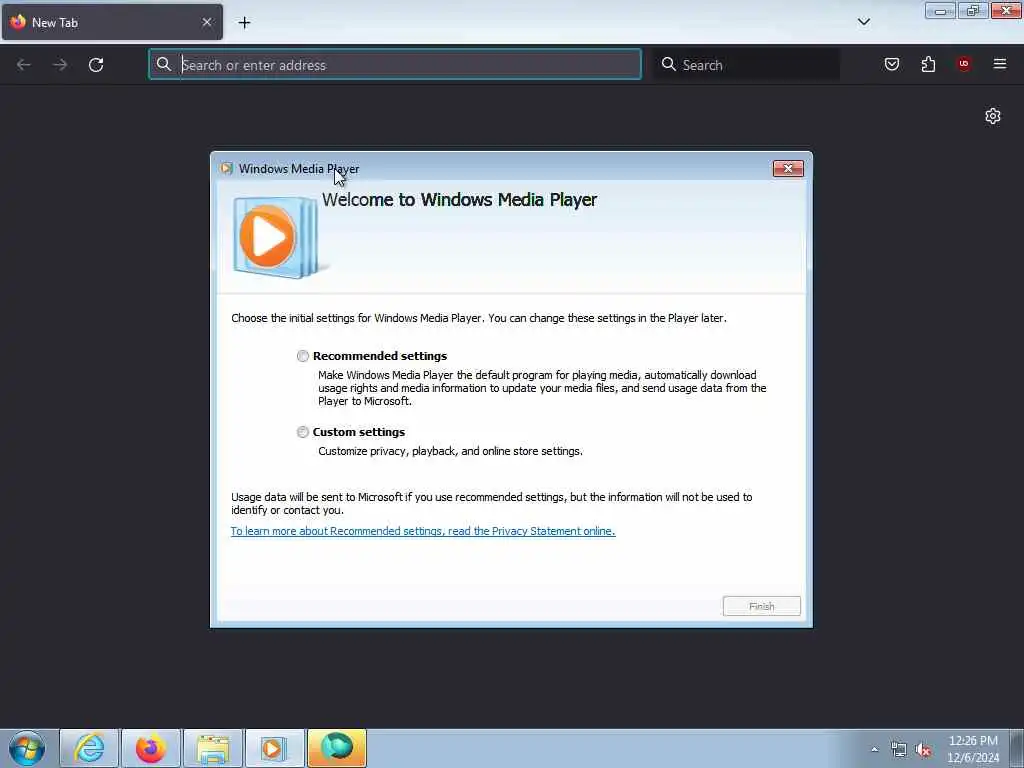Open the list all tabs dropdown
The height and width of the screenshot is (768, 1024).
click(x=863, y=22)
